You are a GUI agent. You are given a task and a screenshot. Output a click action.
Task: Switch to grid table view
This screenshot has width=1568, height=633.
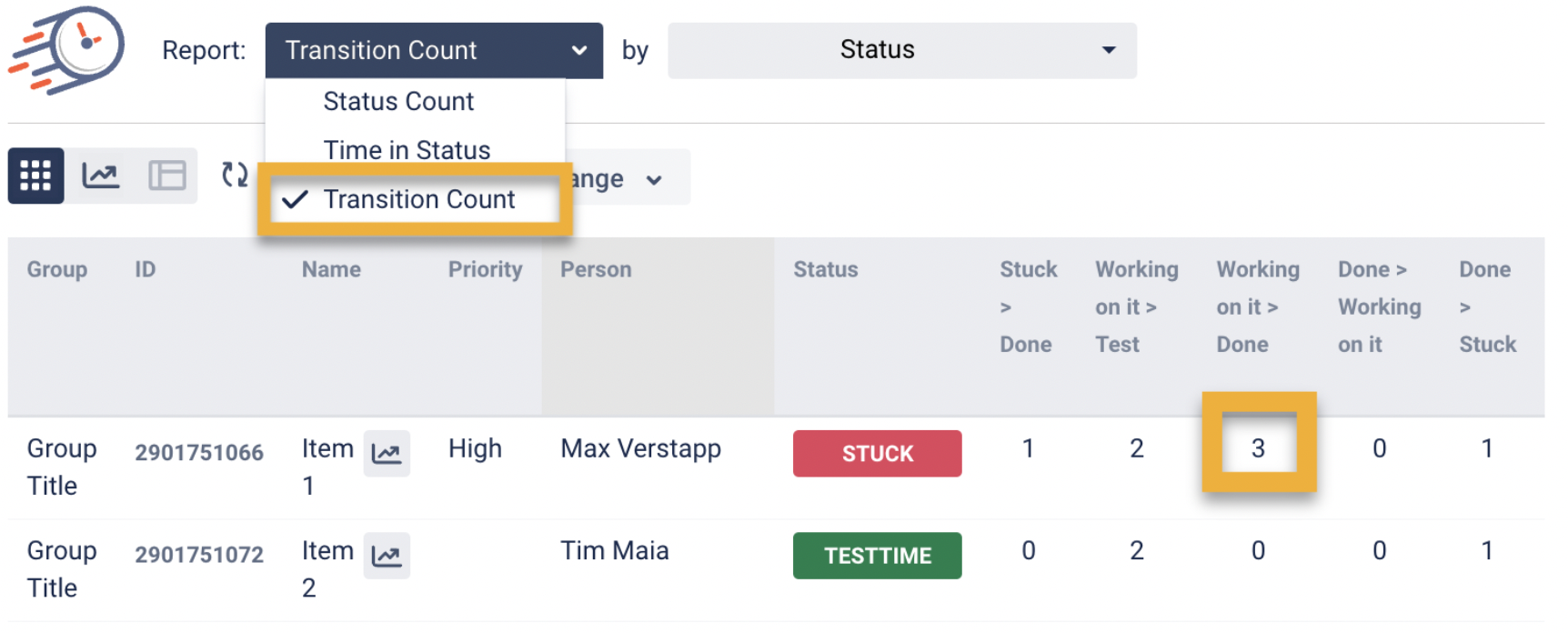click(35, 176)
